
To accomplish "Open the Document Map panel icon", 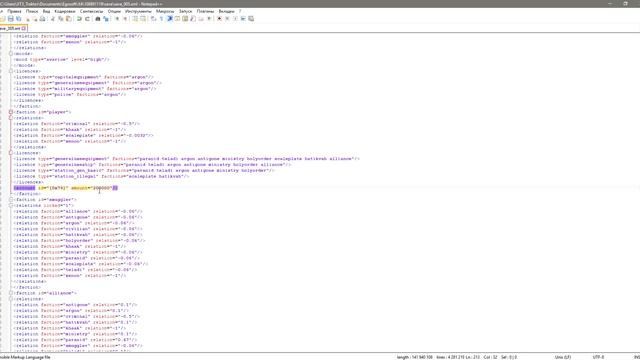I will pyautogui.click(x=185, y=19).
